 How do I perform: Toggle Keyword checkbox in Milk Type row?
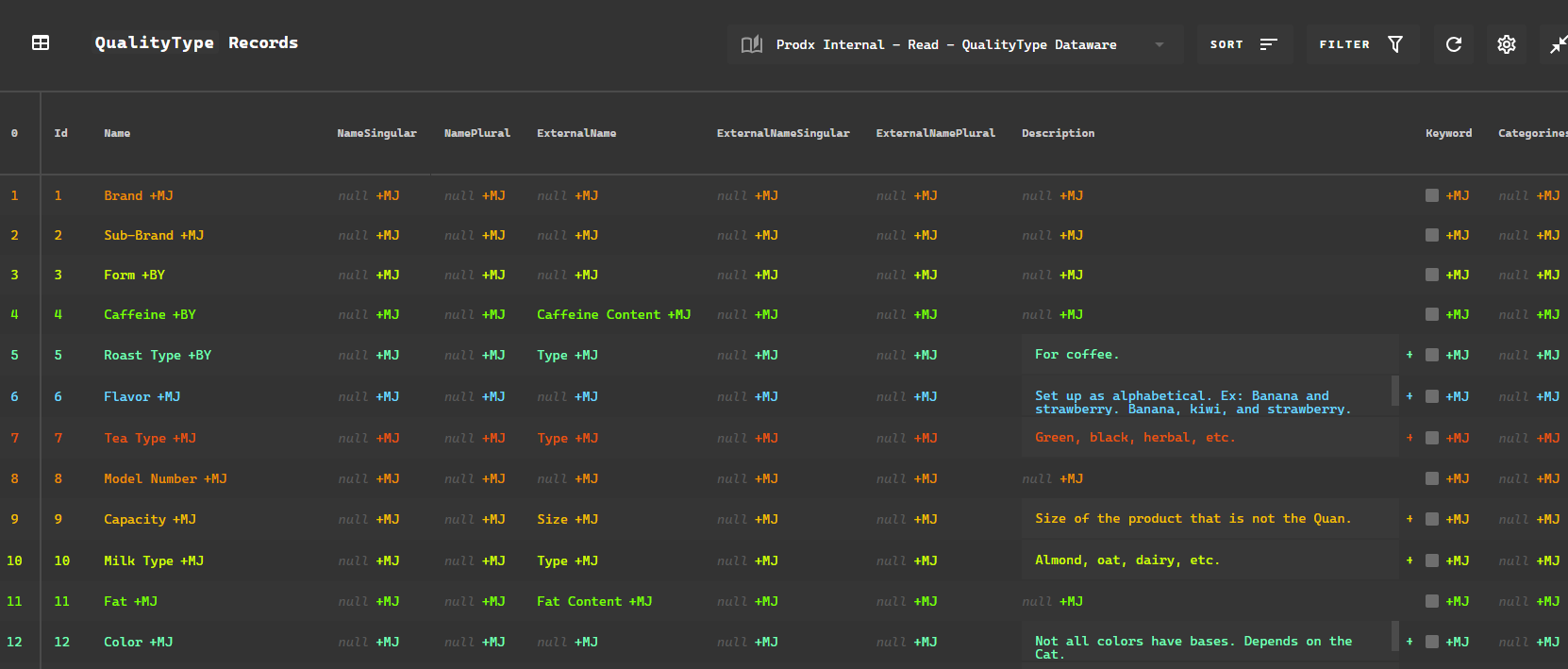[1432, 560]
